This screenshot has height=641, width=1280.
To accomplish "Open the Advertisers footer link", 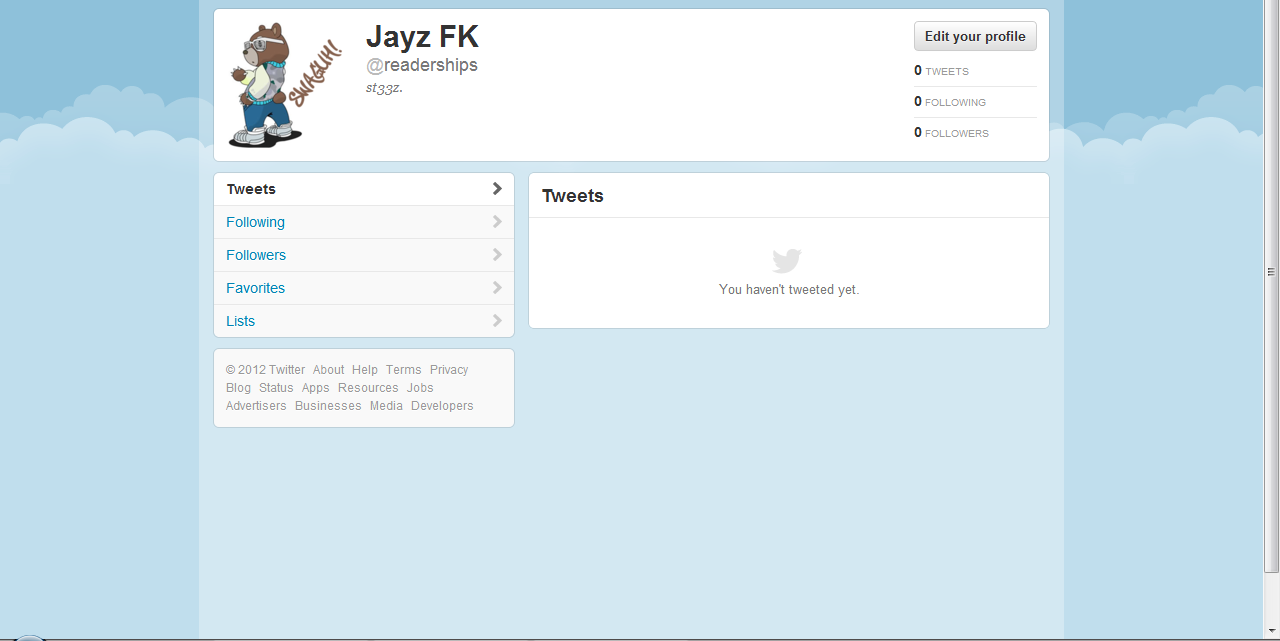I will tap(256, 406).
